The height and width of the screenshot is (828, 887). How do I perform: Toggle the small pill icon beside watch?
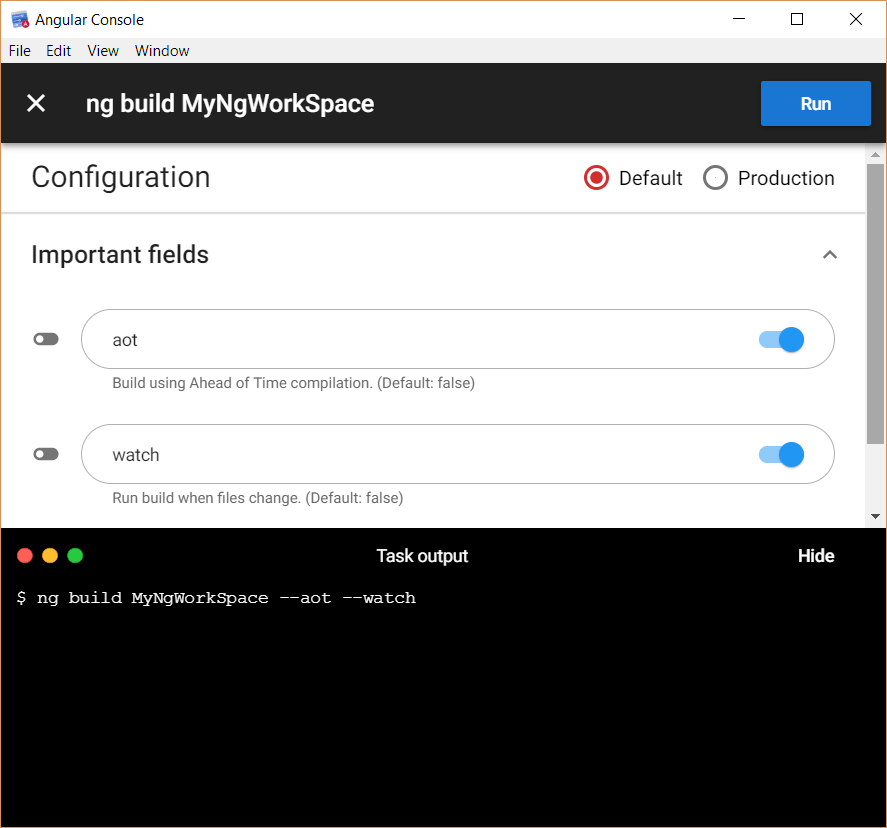(x=46, y=454)
